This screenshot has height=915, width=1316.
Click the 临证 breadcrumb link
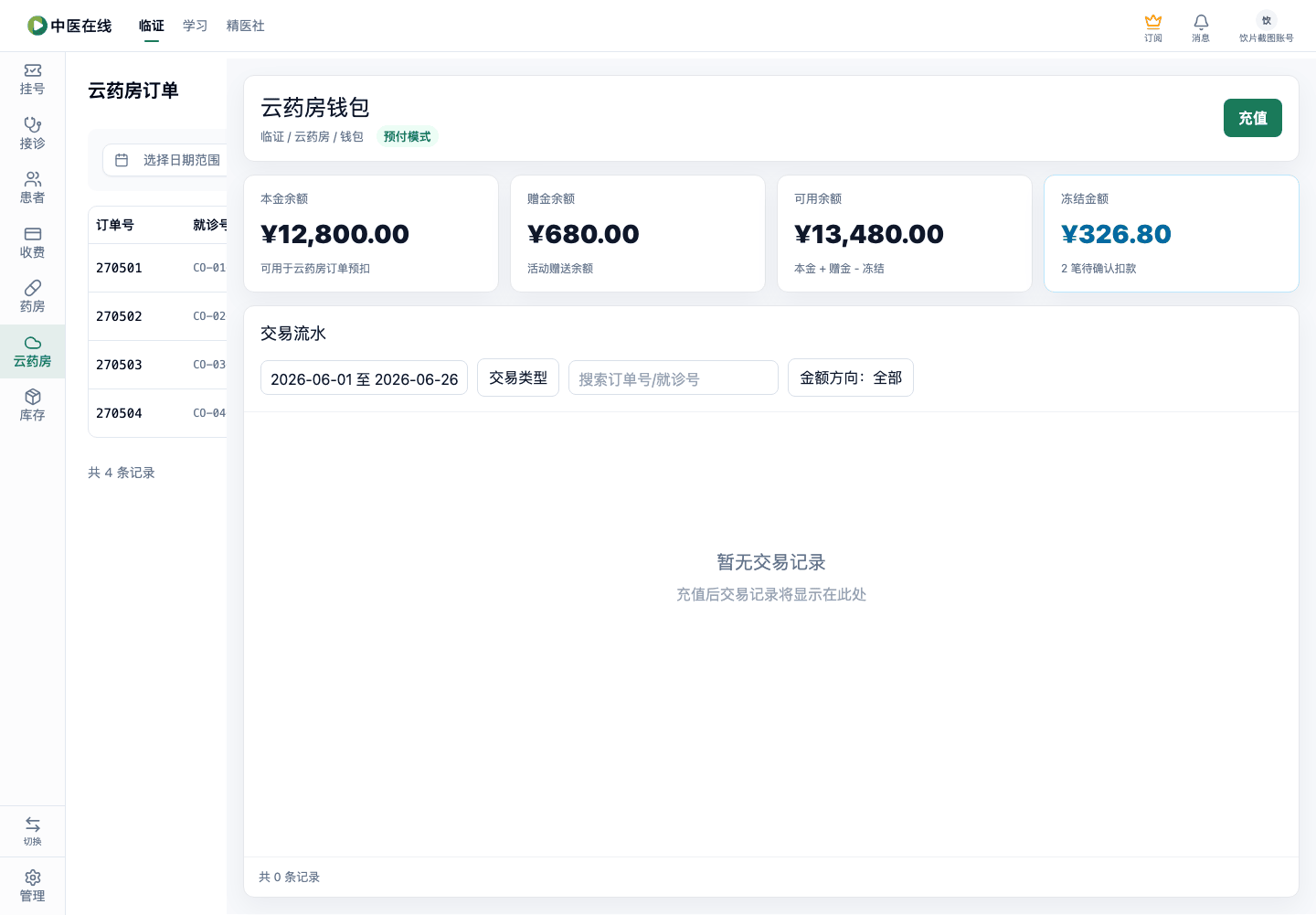272,136
